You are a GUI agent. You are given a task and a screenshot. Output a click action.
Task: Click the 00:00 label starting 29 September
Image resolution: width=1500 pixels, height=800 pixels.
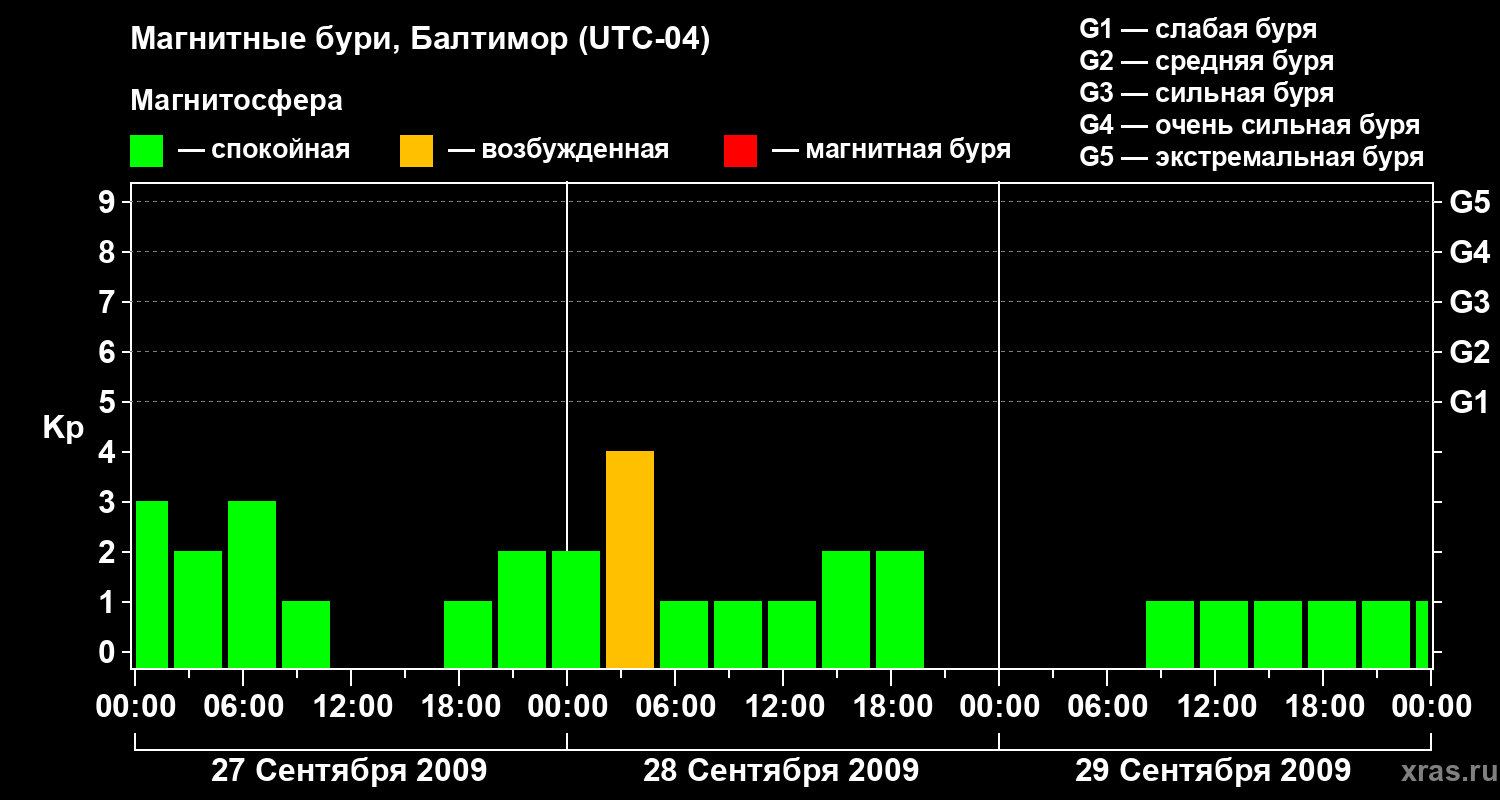[x=998, y=707]
